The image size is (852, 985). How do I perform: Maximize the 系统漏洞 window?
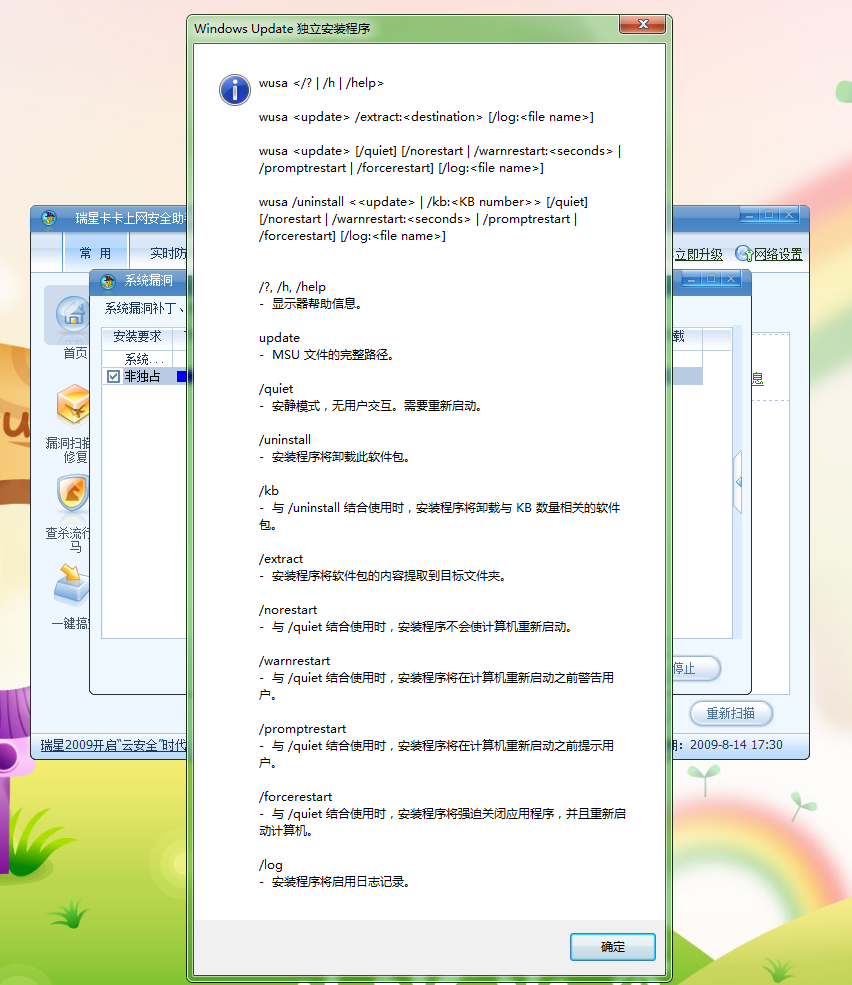[711, 279]
